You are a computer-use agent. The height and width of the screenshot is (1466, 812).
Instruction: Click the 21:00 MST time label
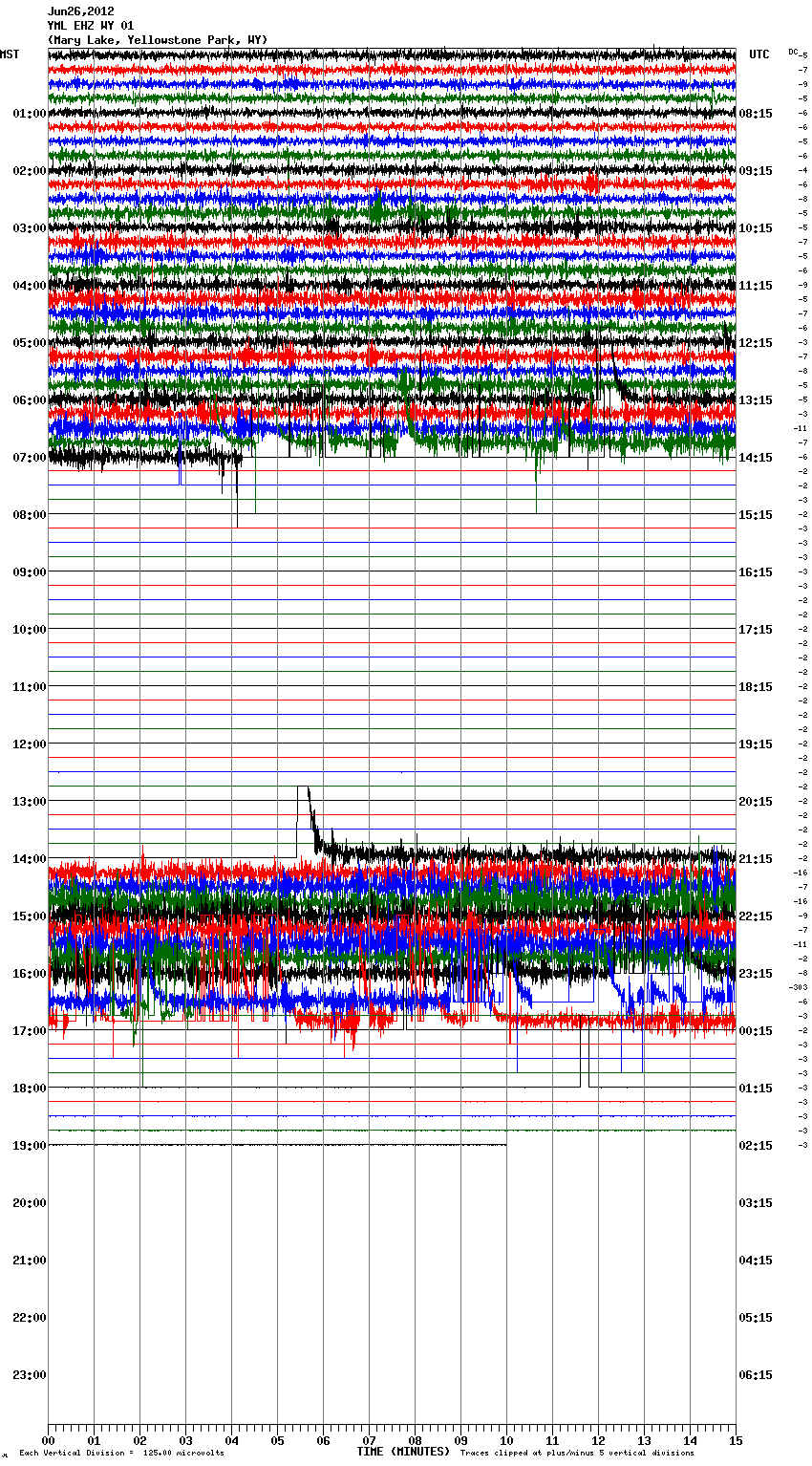coord(30,1261)
